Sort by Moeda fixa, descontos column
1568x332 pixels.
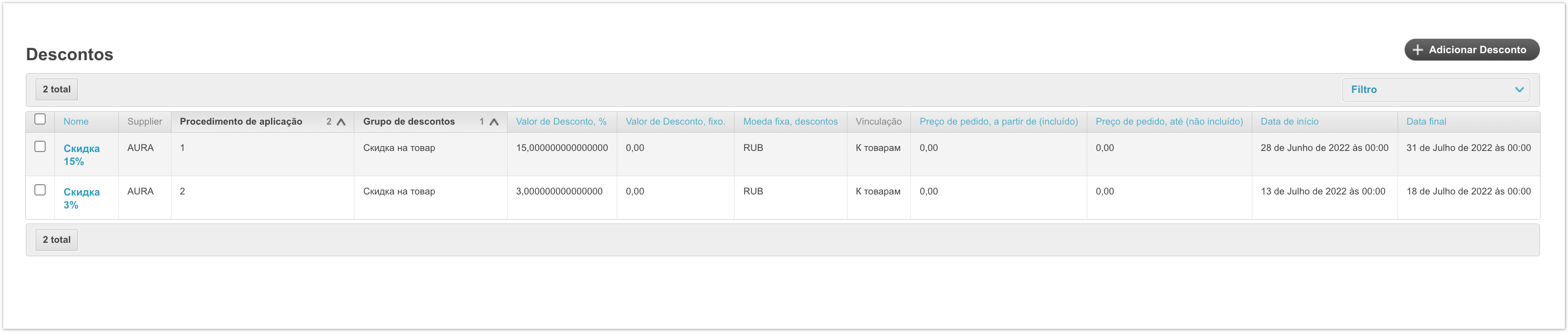790,121
